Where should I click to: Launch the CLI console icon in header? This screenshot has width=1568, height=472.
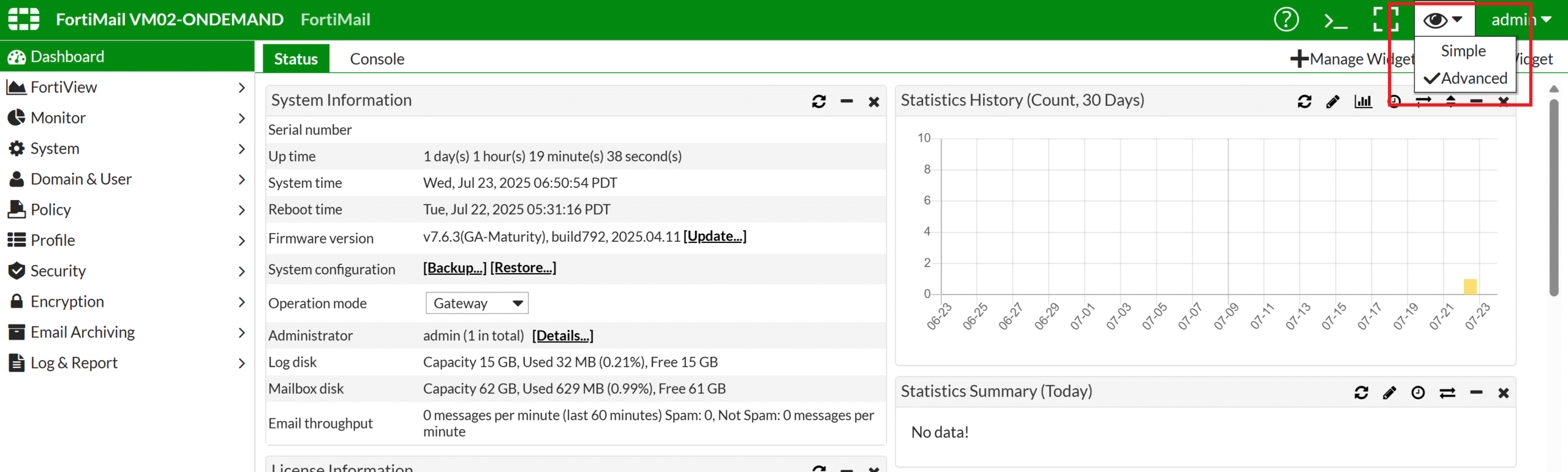click(1335, 21)
